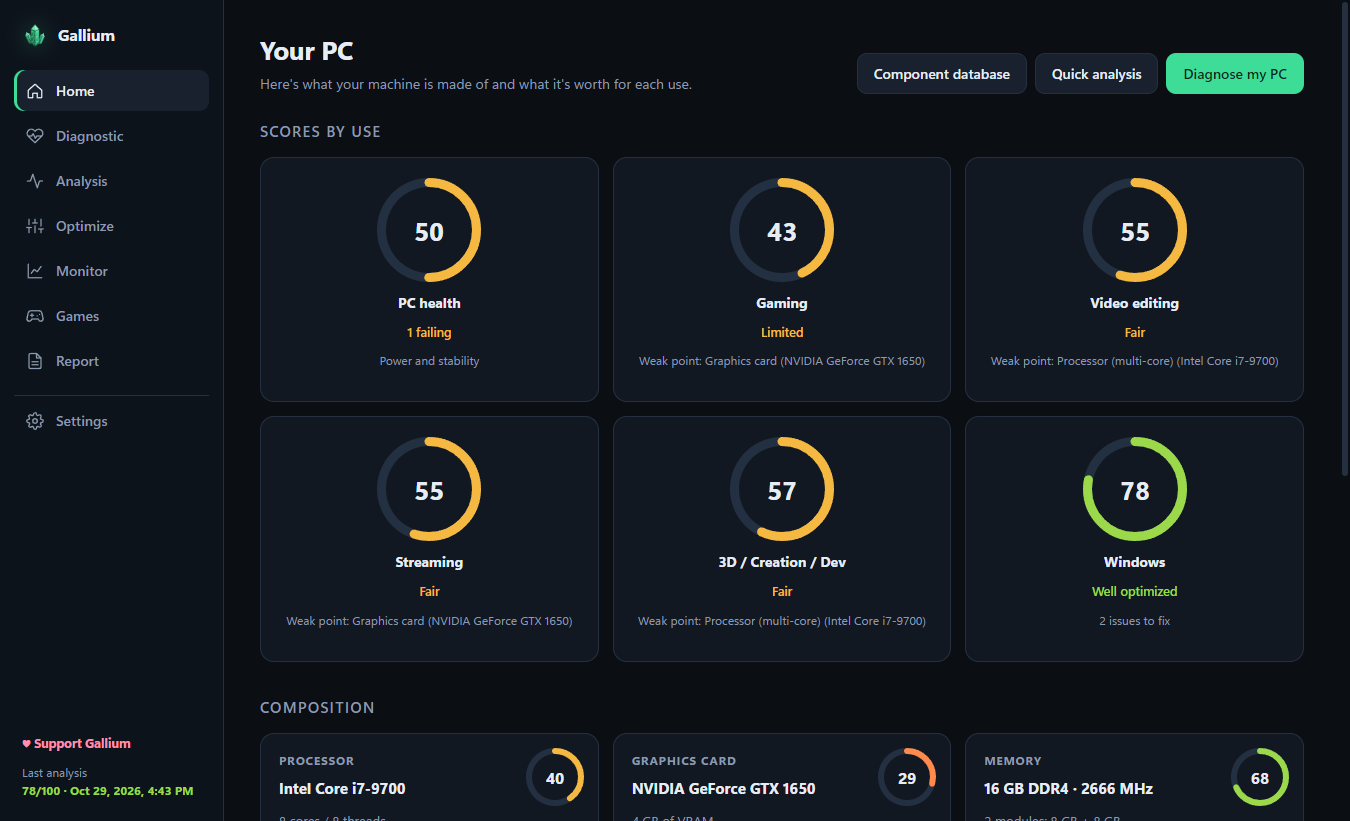Viewport: 1350px width, 821px height.
Task: Run a Quick analysis
Action: point(1096,74)
